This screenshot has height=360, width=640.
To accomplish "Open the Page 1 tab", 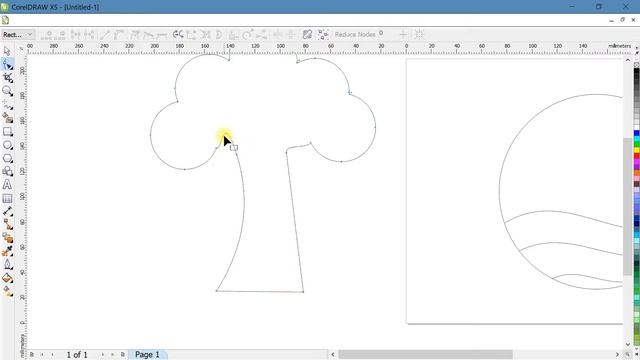I will 147,354.
